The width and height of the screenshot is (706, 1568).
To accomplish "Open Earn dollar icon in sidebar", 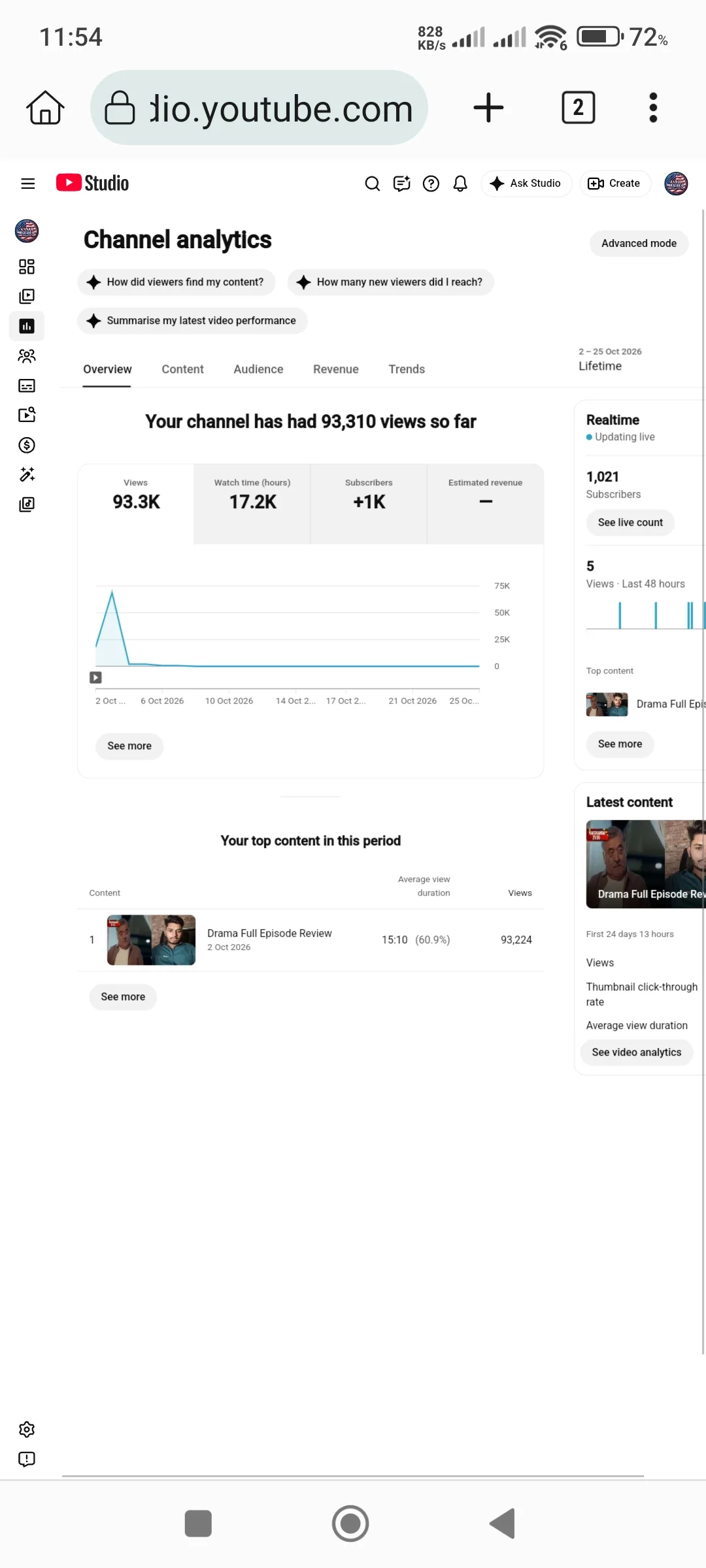I will point(27,445).
